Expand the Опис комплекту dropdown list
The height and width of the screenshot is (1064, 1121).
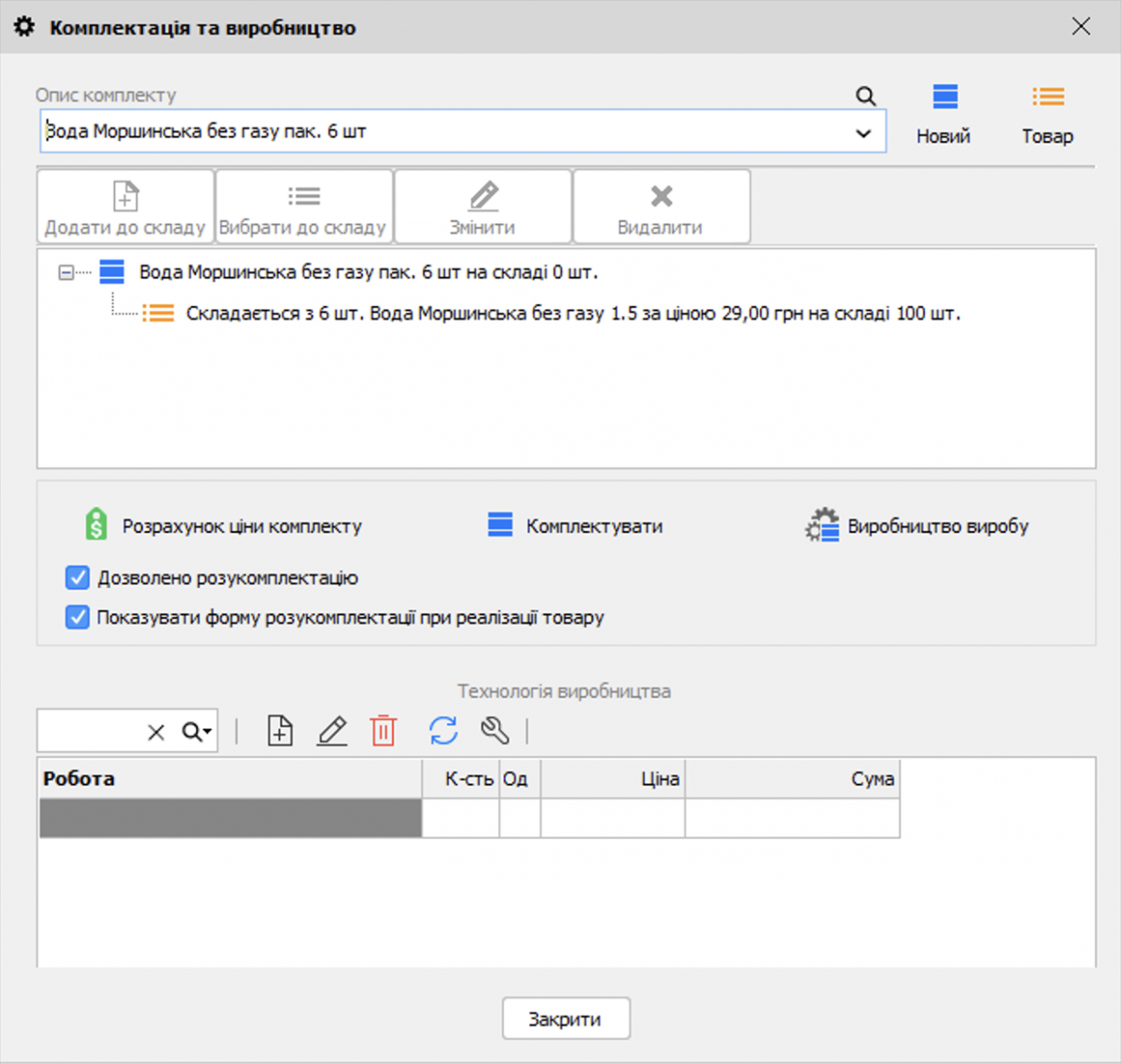click(863, 133)
